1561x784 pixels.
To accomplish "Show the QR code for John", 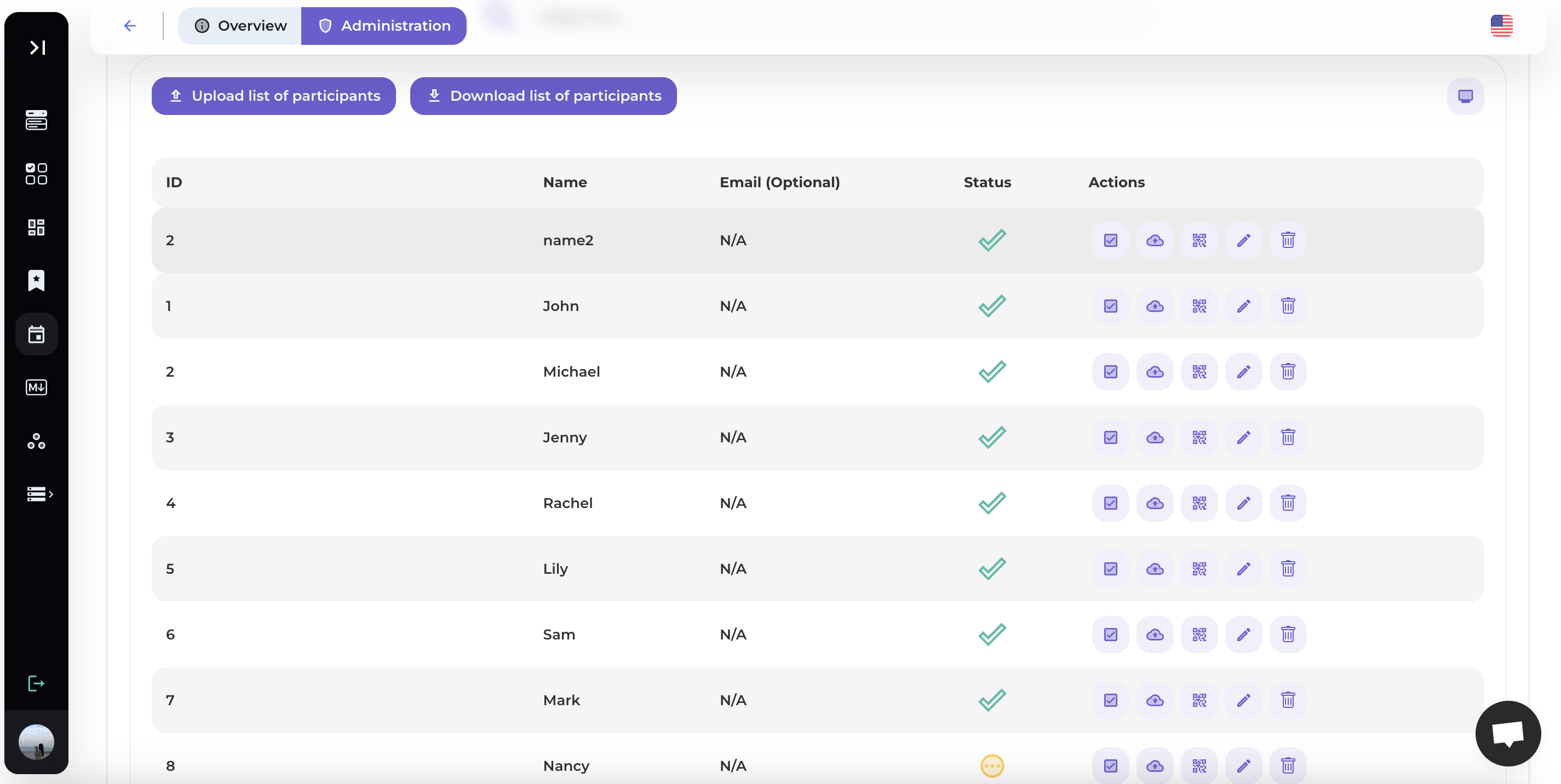I will [x=1199, y=306].
